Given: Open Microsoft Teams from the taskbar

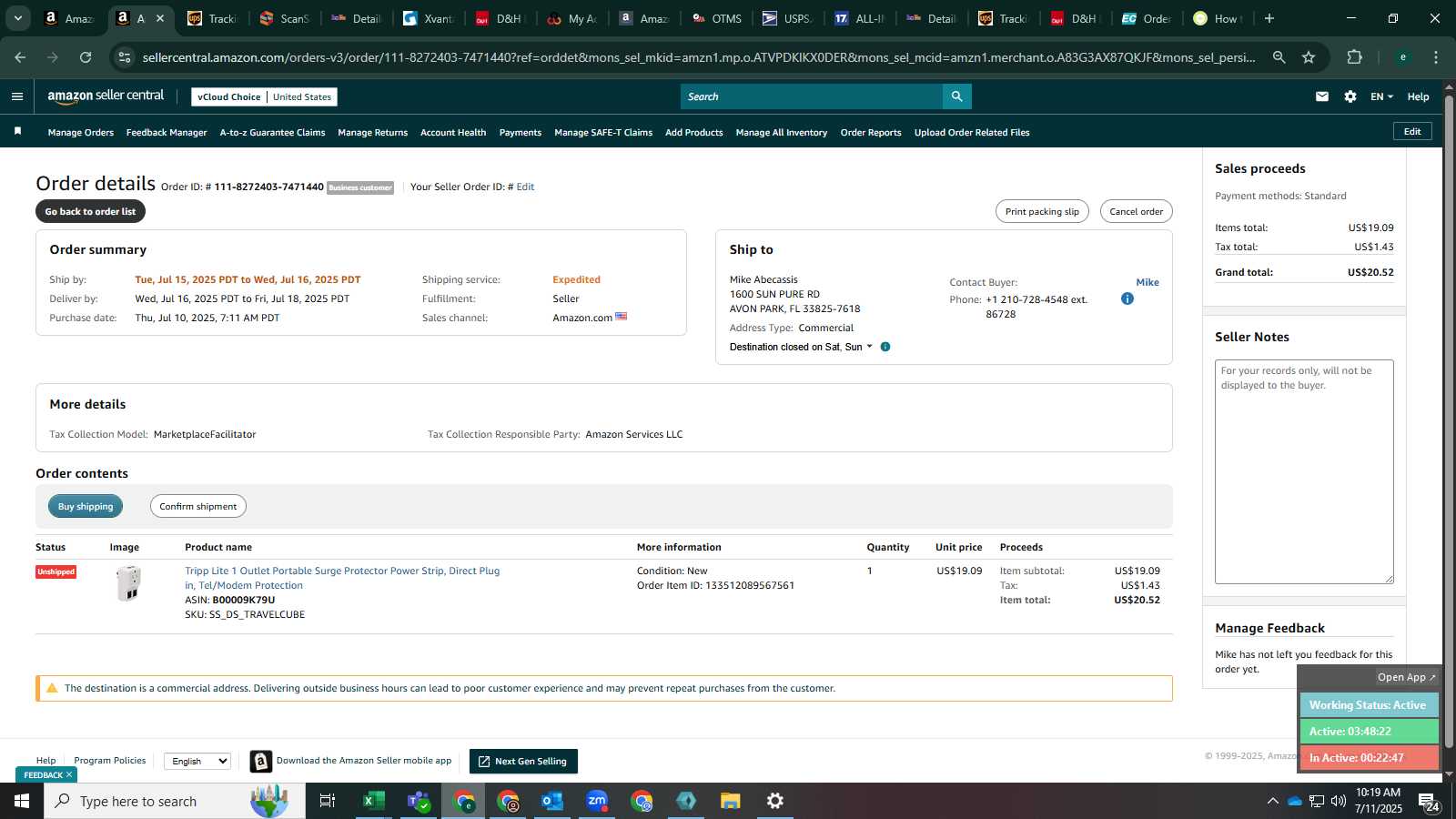Looking at the screenshot, I should click(x=419, y=801).
